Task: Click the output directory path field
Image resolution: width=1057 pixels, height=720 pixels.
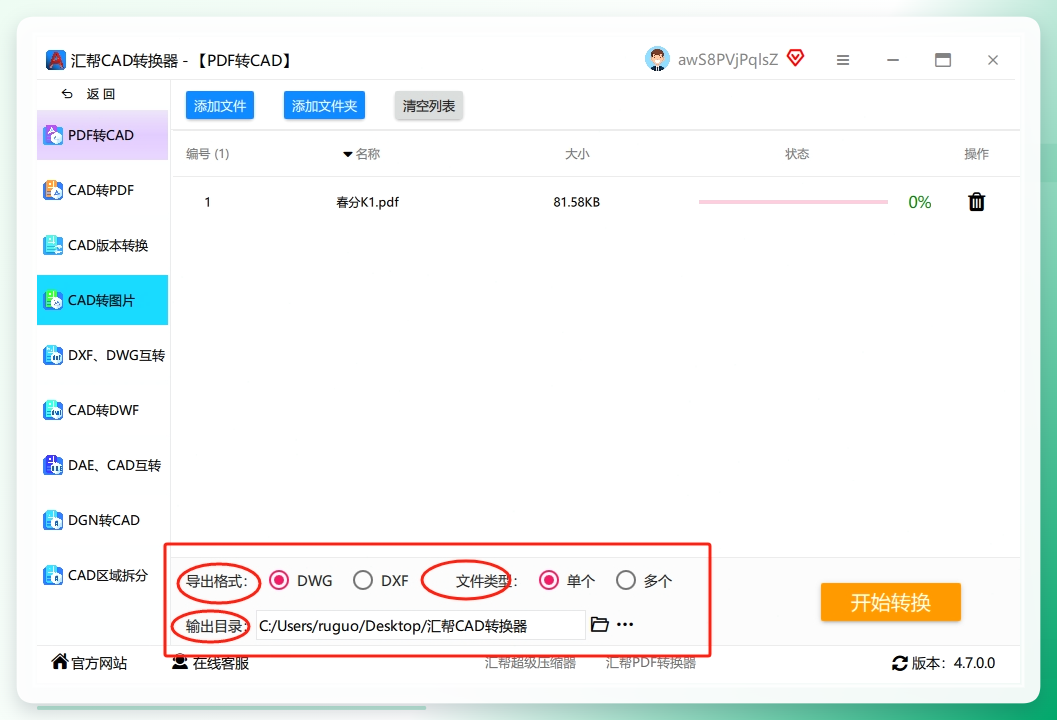Action: click(421, 626)
